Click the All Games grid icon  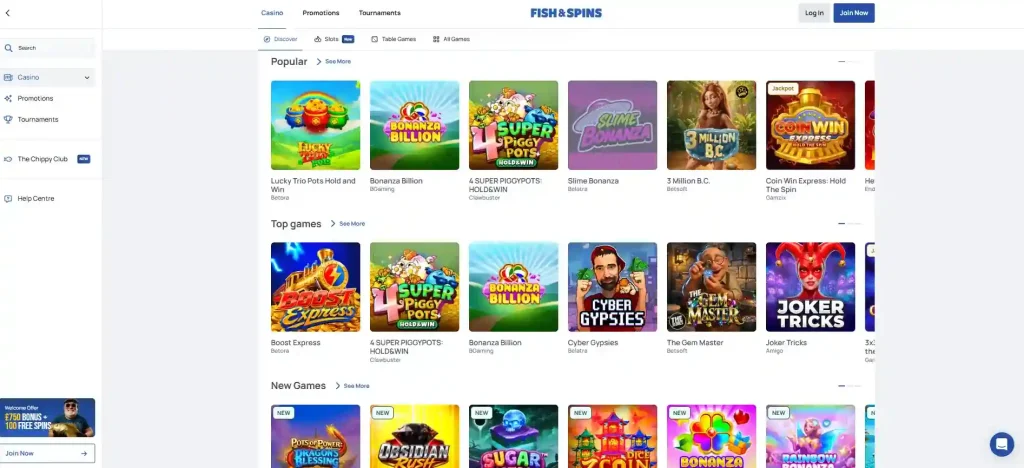tap(436, 39)
